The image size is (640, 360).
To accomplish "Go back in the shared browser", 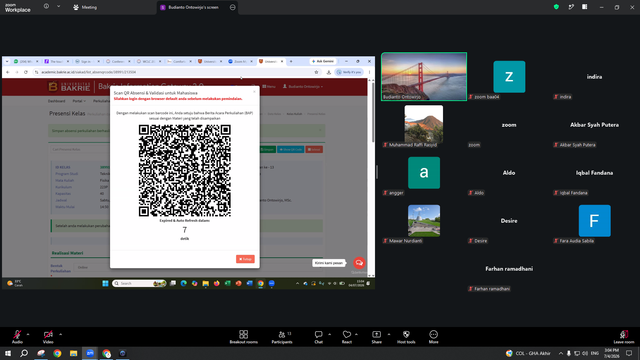I will [x=7, y=72].
